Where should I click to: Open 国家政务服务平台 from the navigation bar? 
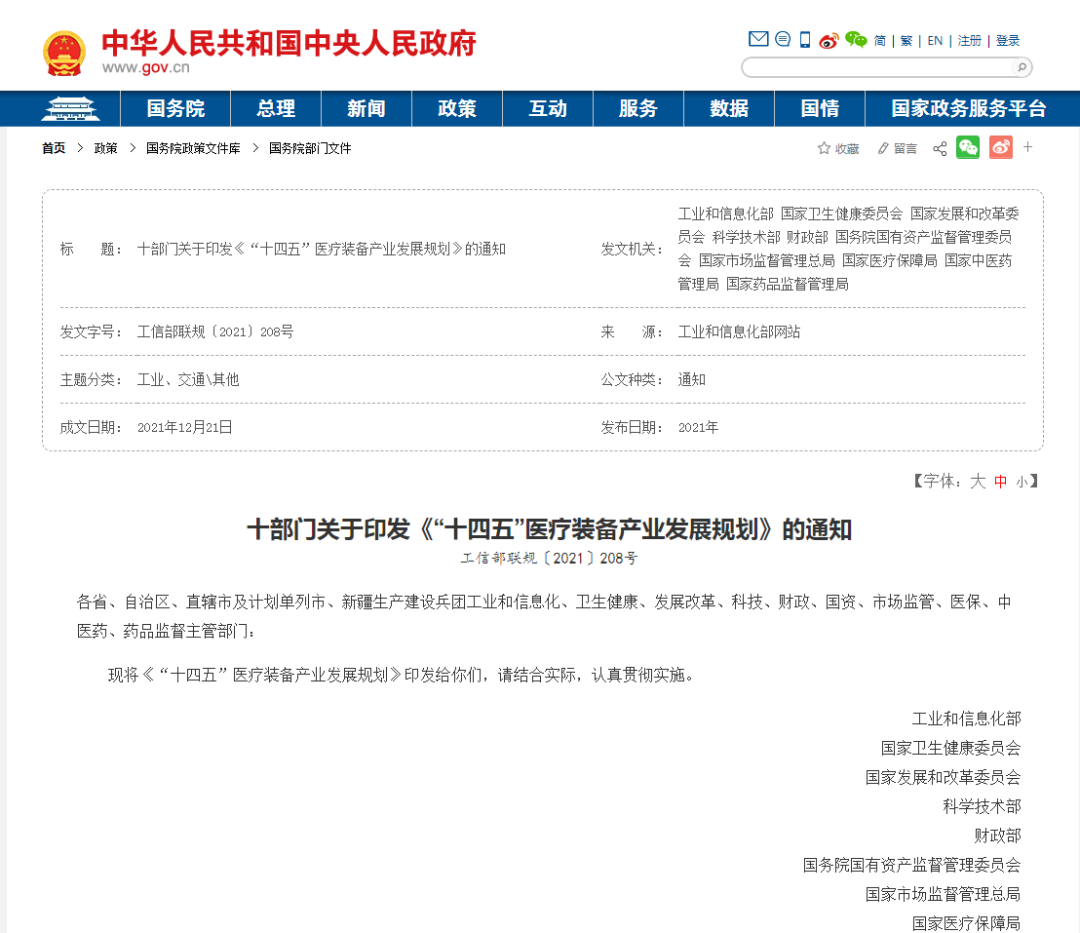[x=968, y=108]
